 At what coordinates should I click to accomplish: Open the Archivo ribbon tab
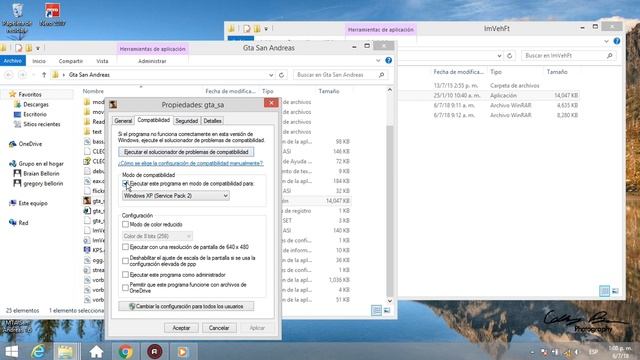coord(13,61)
